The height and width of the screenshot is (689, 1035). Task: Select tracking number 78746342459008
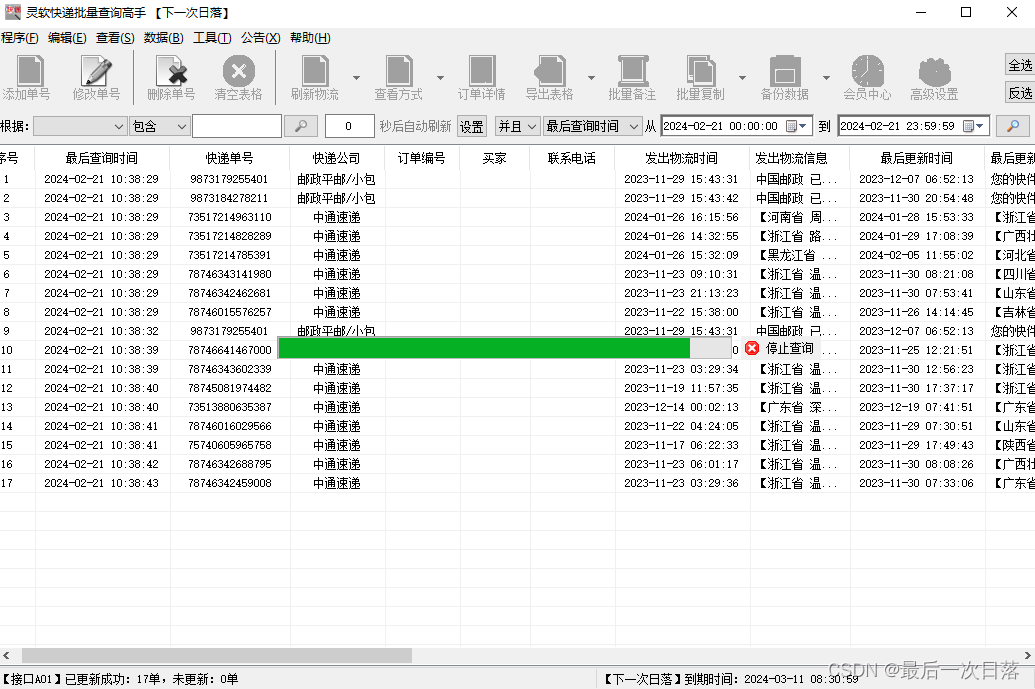click(230, 483)
